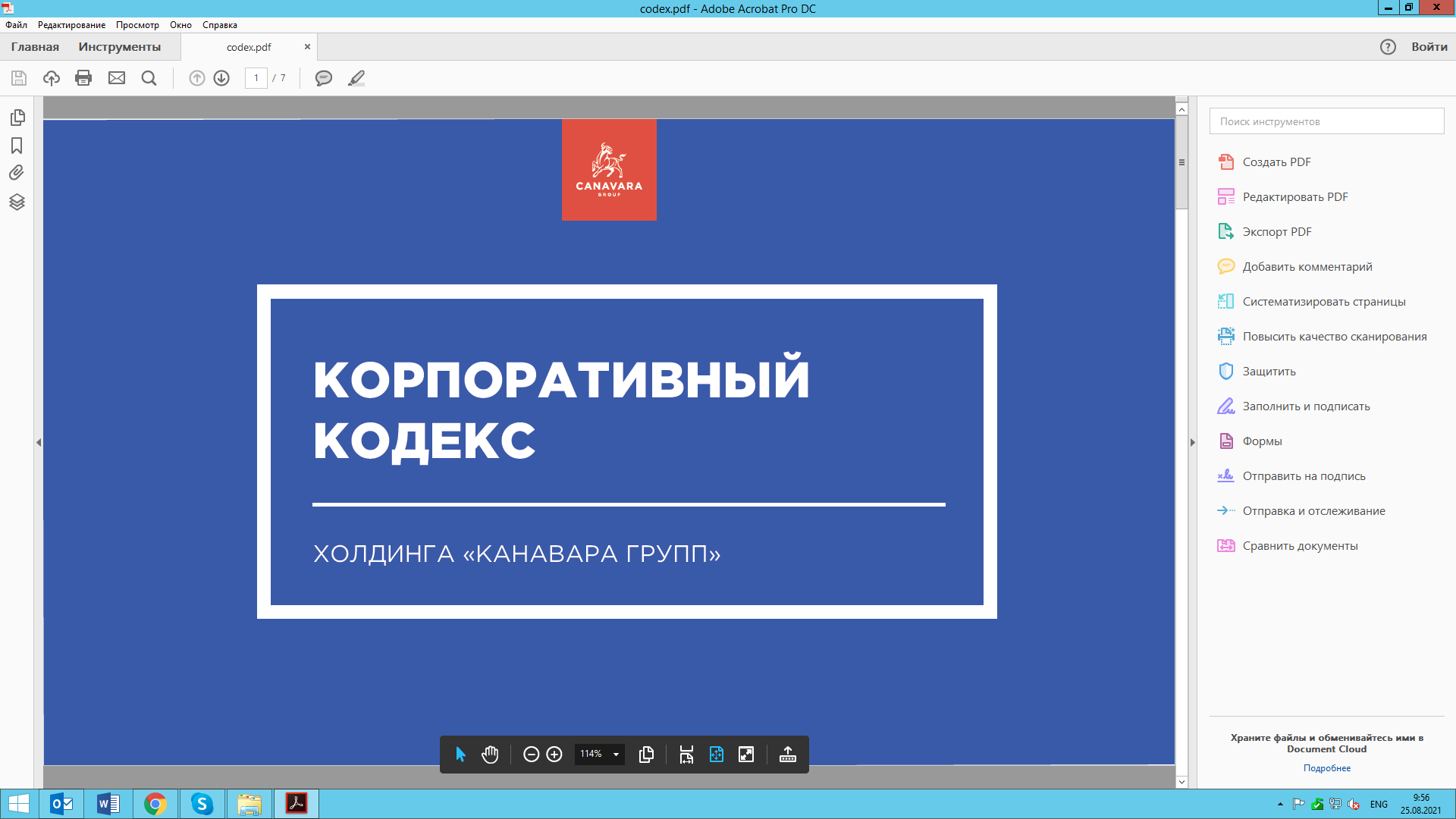
Task: Select the highlight text pen tool
Action: pyautogui.click(x=356, y=78)
